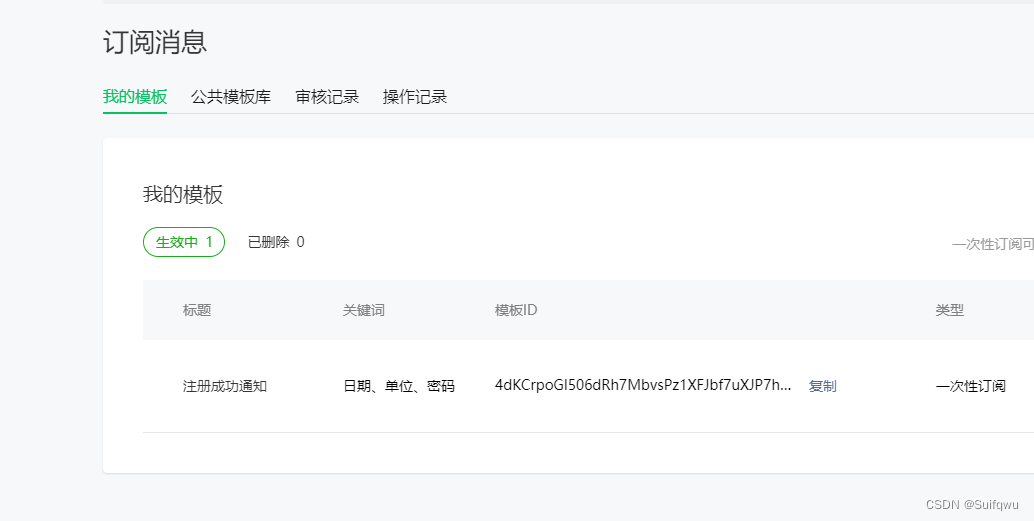
Task: Click the template ID 4dKCrpoGI506dRh7... text
Action: pyautogui.click(x=643, y=385)
